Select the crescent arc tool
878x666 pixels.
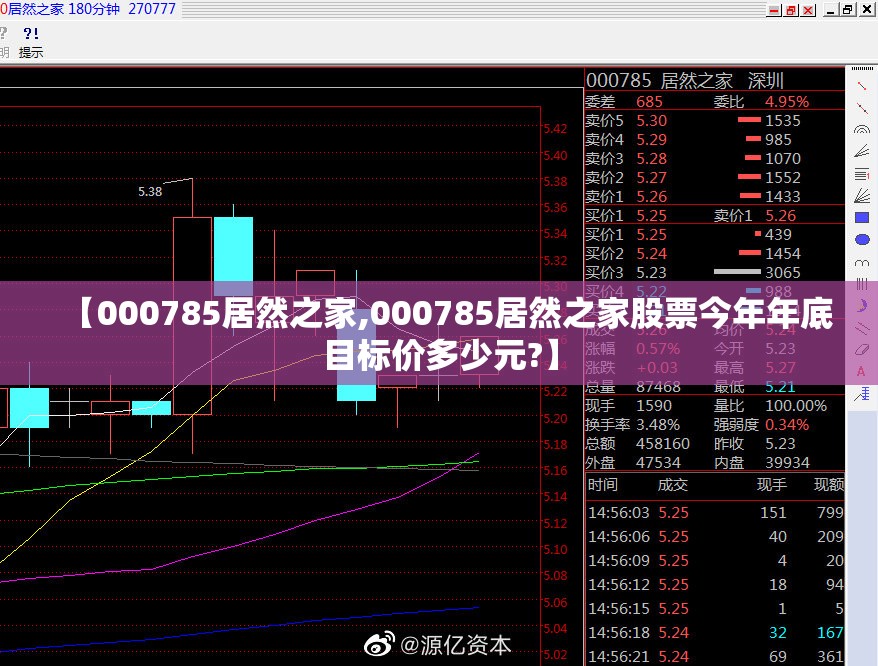pyautogui.click(x=862, y=305)
